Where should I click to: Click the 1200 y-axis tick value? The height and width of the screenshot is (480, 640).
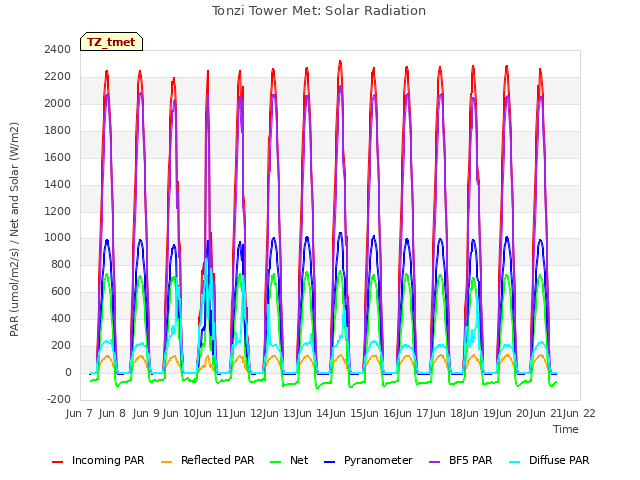coord(58,211)
